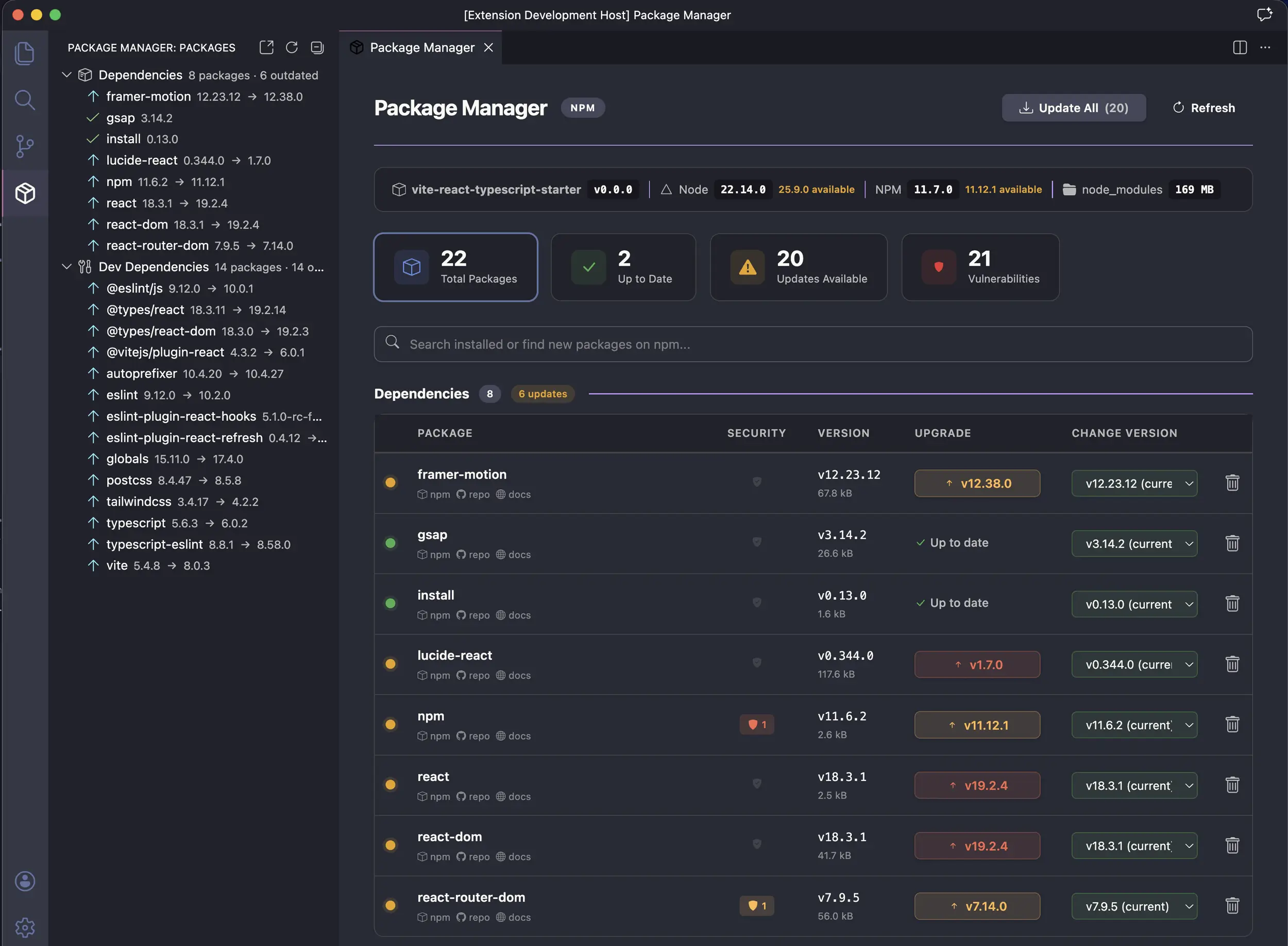1288x946 pixels.
Task: Filter by Vulnerabilities card
Action: (x=980, y=267)
